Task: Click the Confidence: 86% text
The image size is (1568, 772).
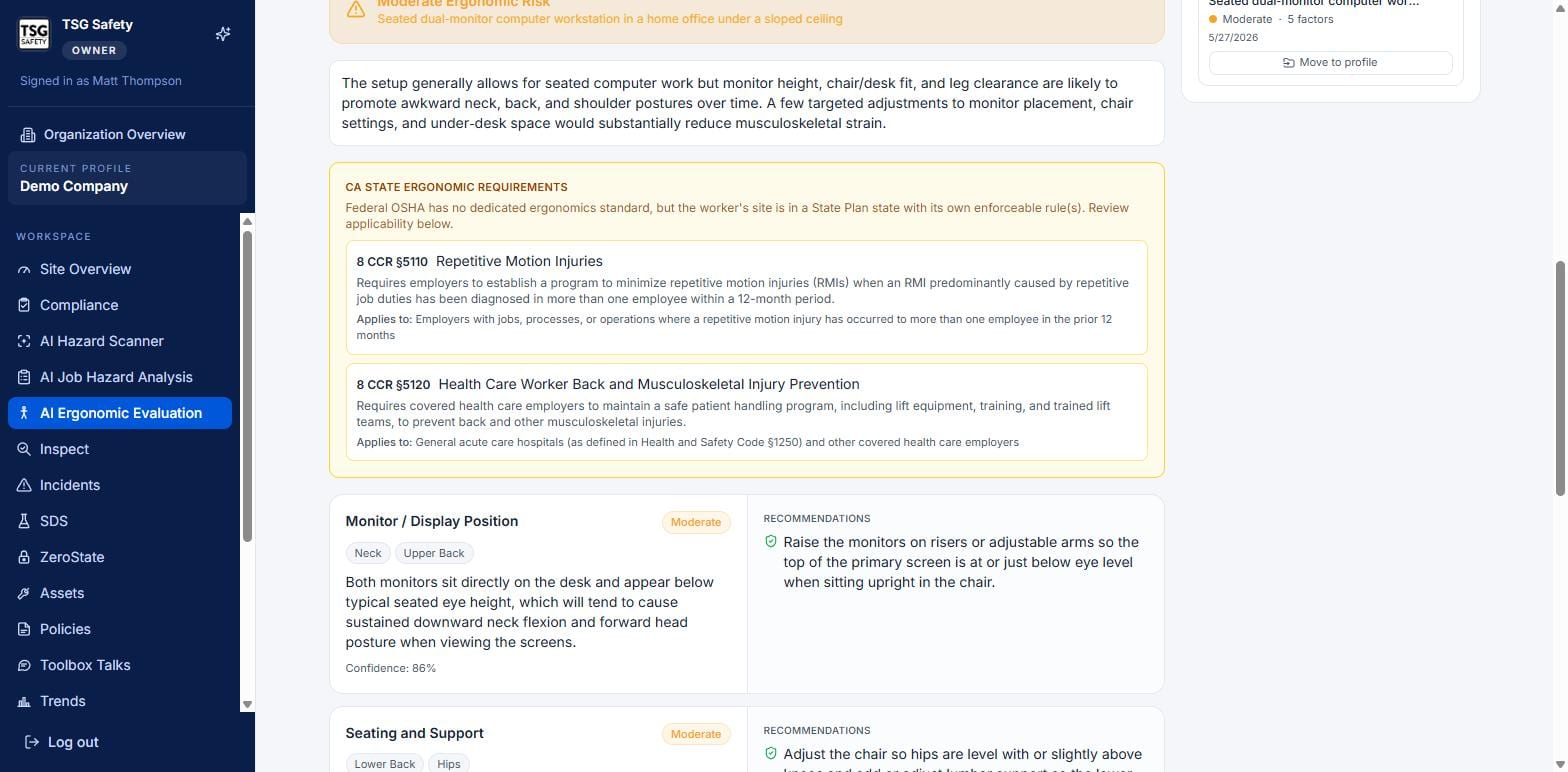Action: pos(391,668)
